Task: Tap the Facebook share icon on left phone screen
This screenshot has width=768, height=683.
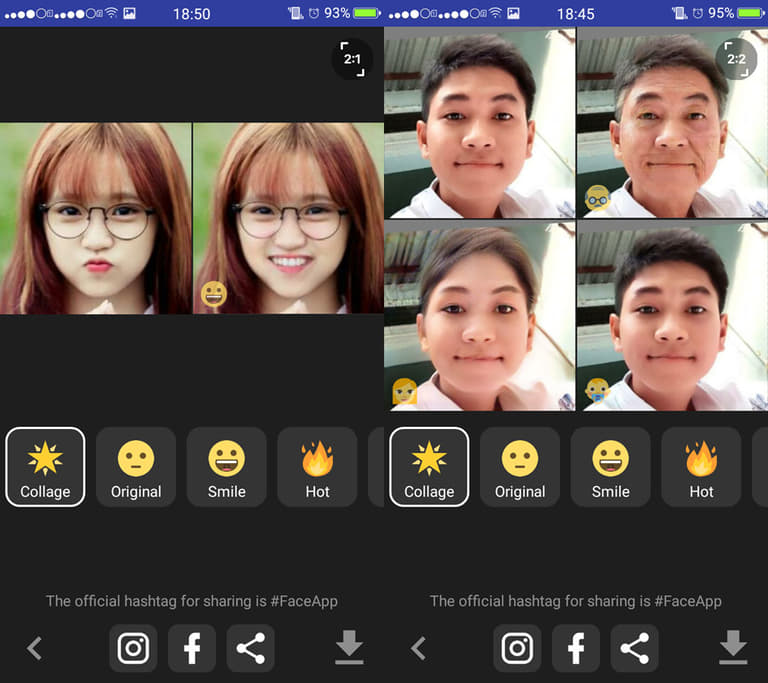Action: 192,648
